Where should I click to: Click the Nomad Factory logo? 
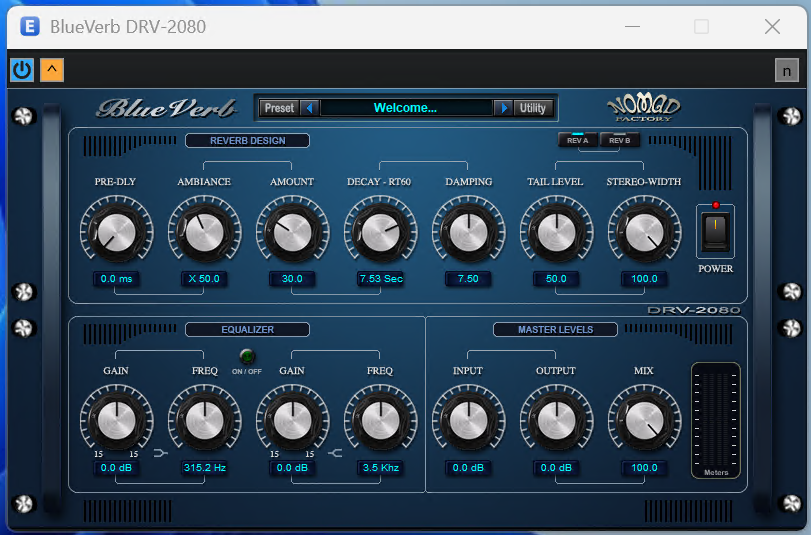click(643, 108)
